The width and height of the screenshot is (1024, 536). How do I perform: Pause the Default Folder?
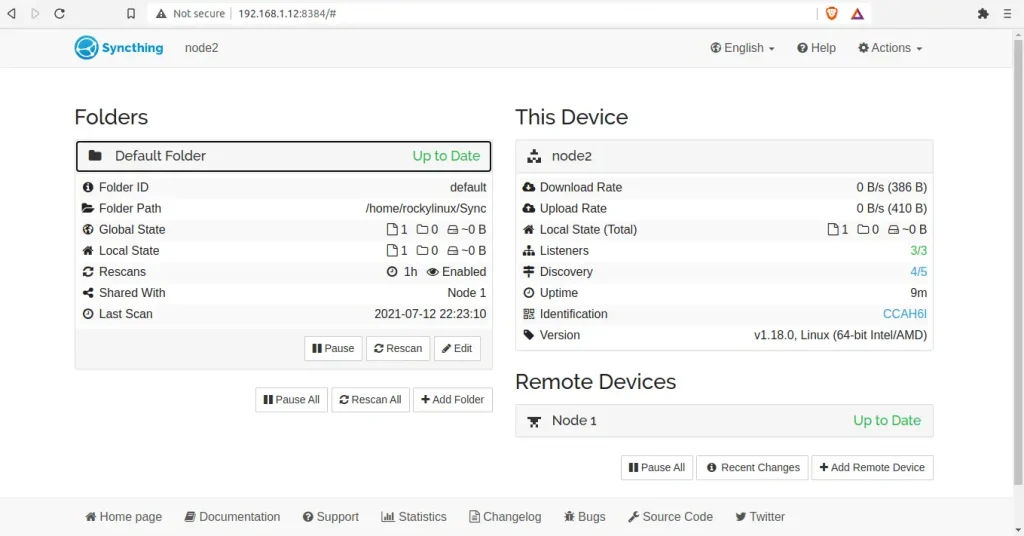(x=333, y=348)
